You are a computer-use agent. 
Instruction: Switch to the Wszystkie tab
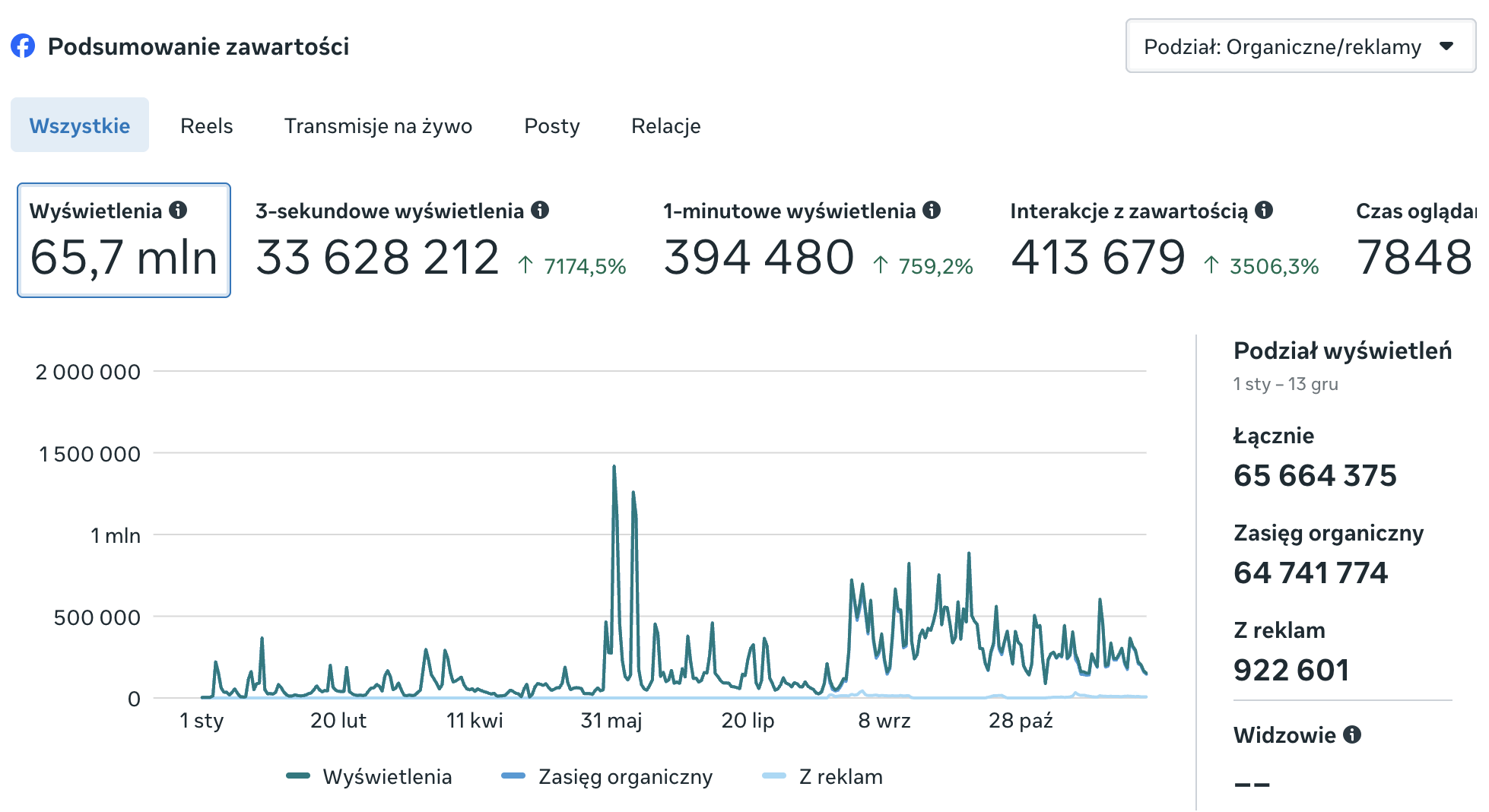pyautogui.click(x=80, y=125)
